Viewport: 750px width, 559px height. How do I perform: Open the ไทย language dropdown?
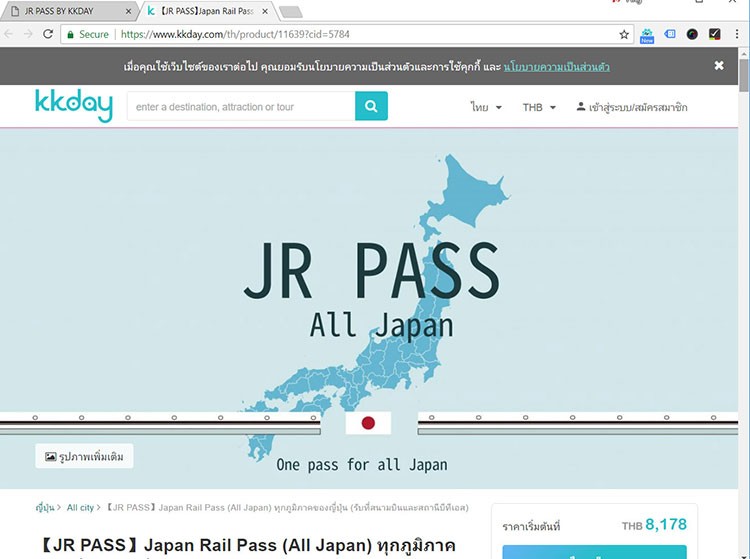coord(486,107)
